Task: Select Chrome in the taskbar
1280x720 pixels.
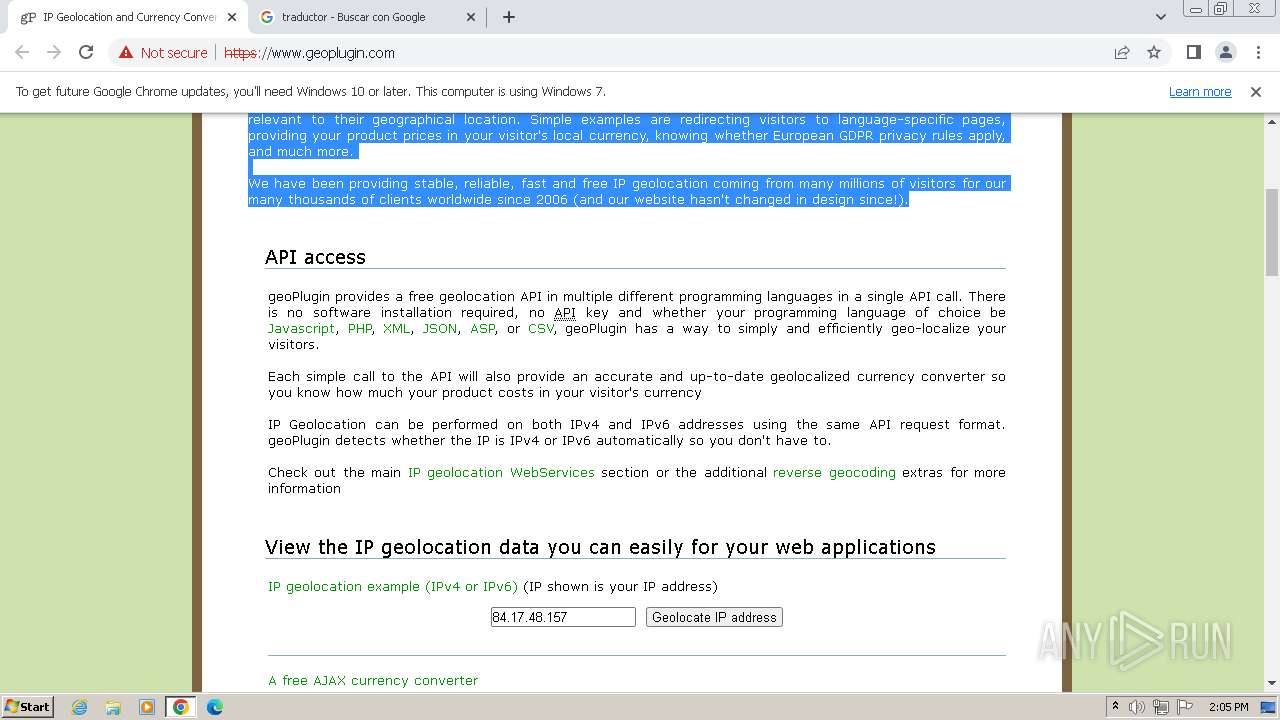Action: point(180,707)
